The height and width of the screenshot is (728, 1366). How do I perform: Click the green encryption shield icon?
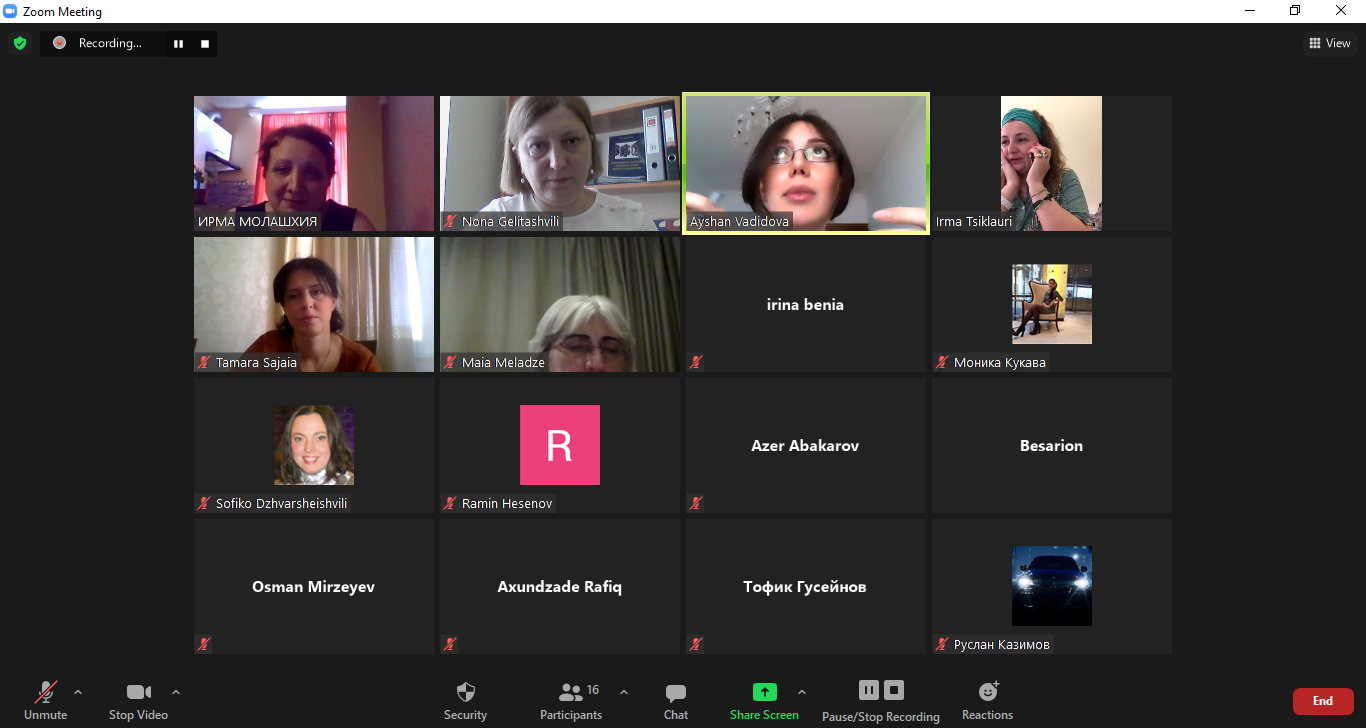click(x=20, y=43)
